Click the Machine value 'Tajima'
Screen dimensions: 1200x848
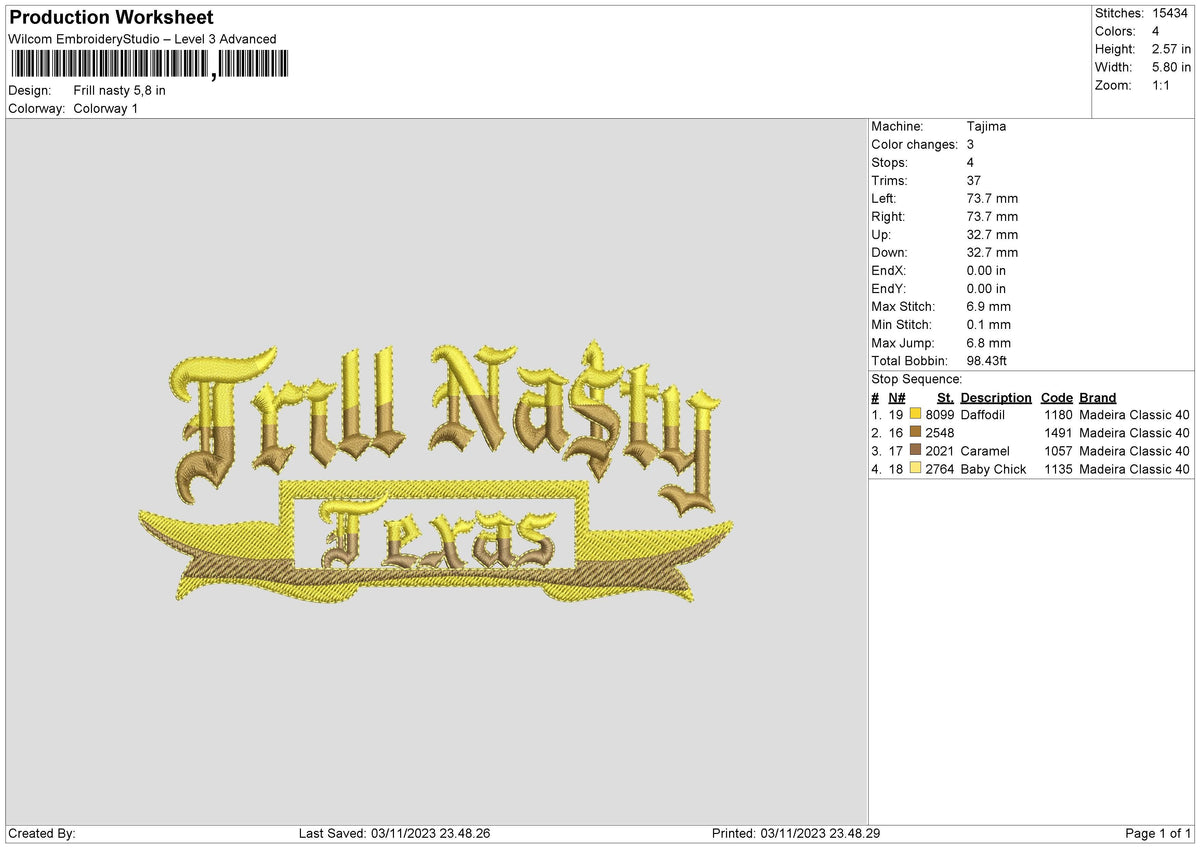click(x=987, y=127)
